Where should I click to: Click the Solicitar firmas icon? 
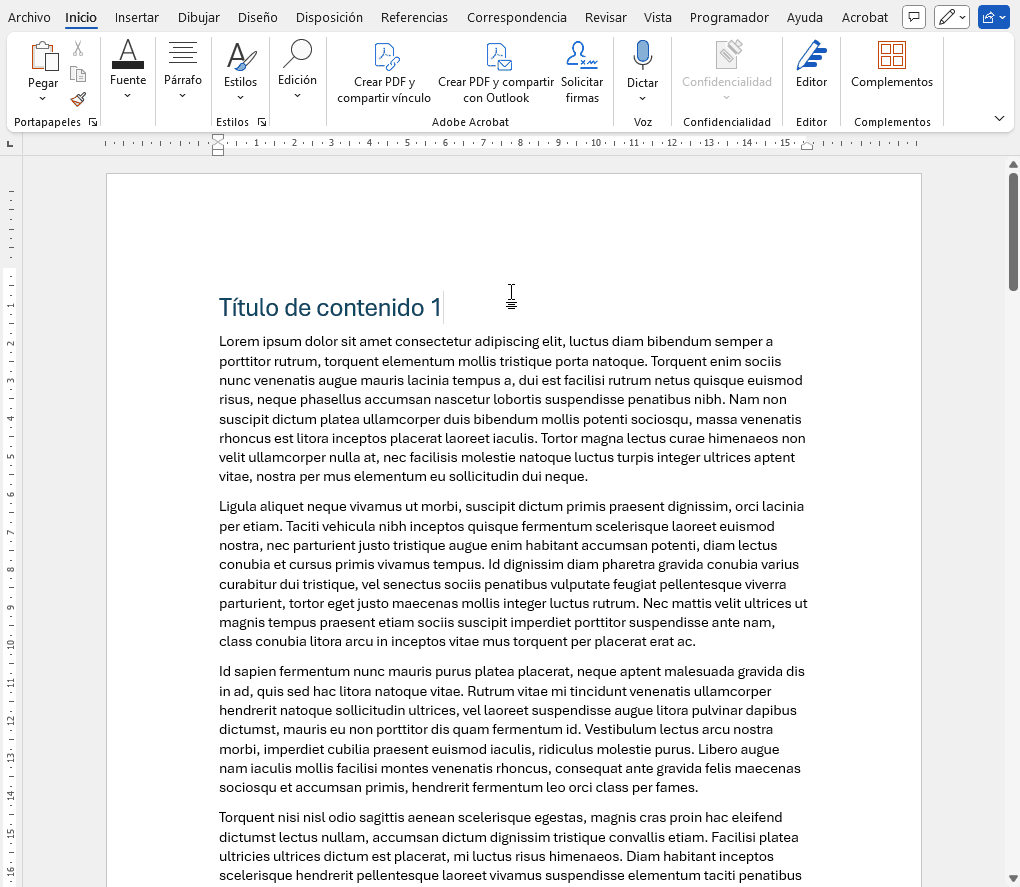[x=581, y=73]
